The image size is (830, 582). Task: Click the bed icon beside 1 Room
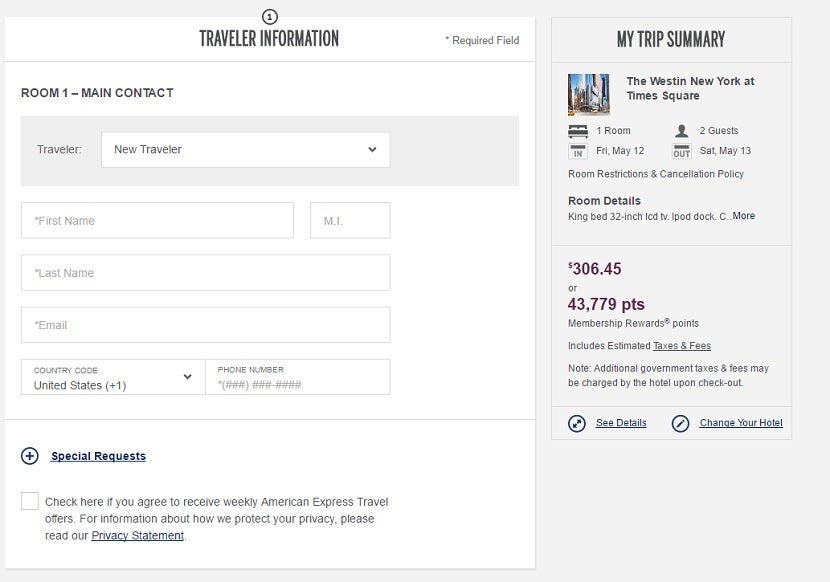[x=578, y=131]
